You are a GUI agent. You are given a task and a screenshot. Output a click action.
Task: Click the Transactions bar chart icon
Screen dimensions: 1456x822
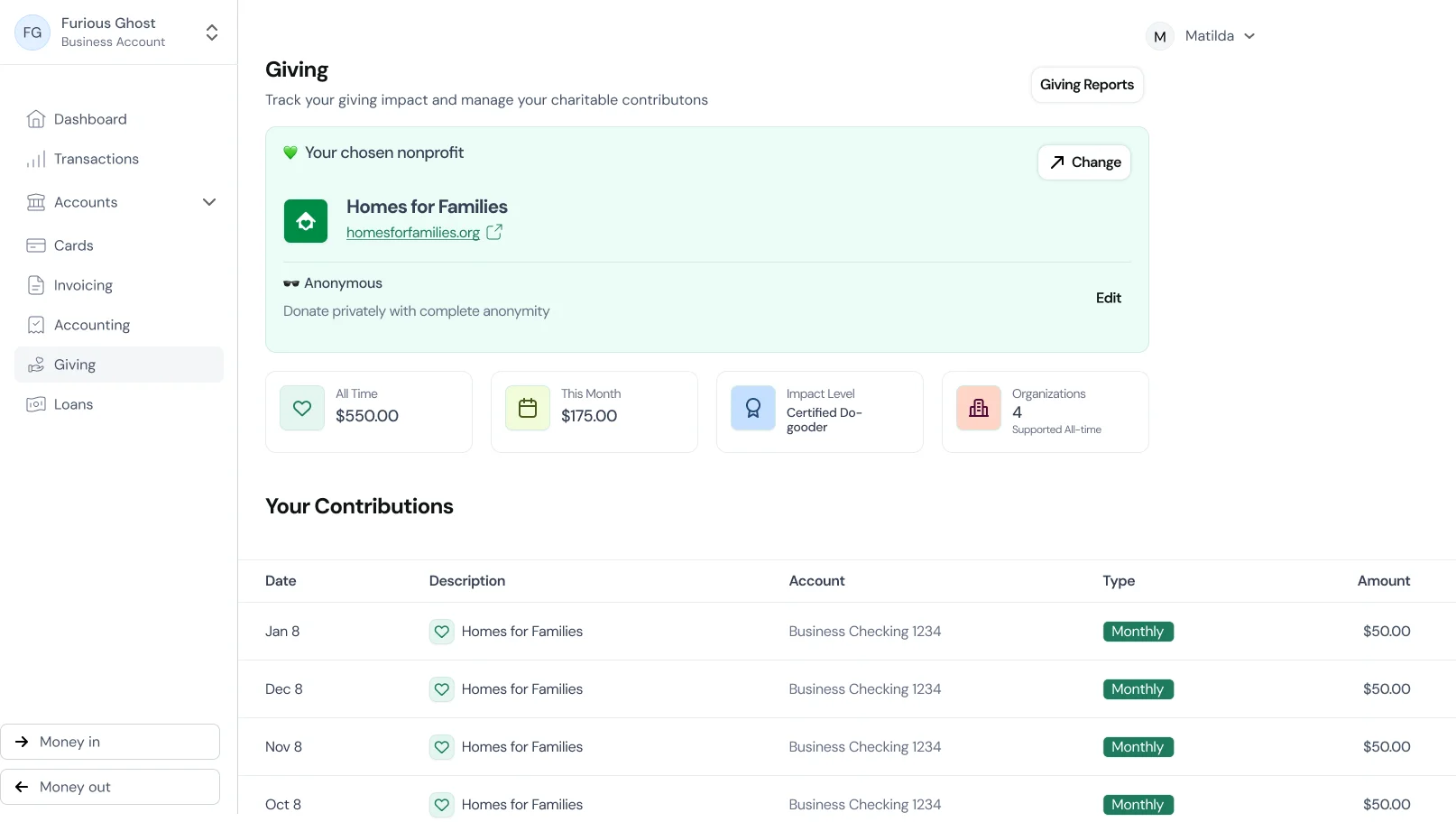pyautogui.click(x=36, y=160)
